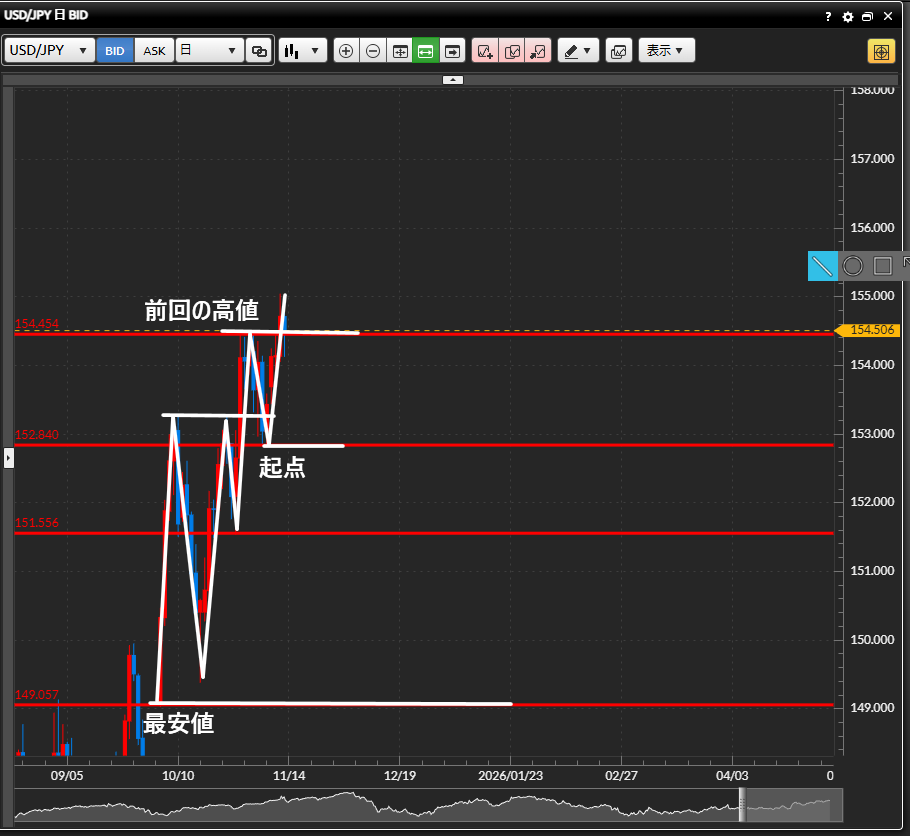The image size is (910, 836).
Task: Toggle the green fit-width chart button
Action: point(426,51)
